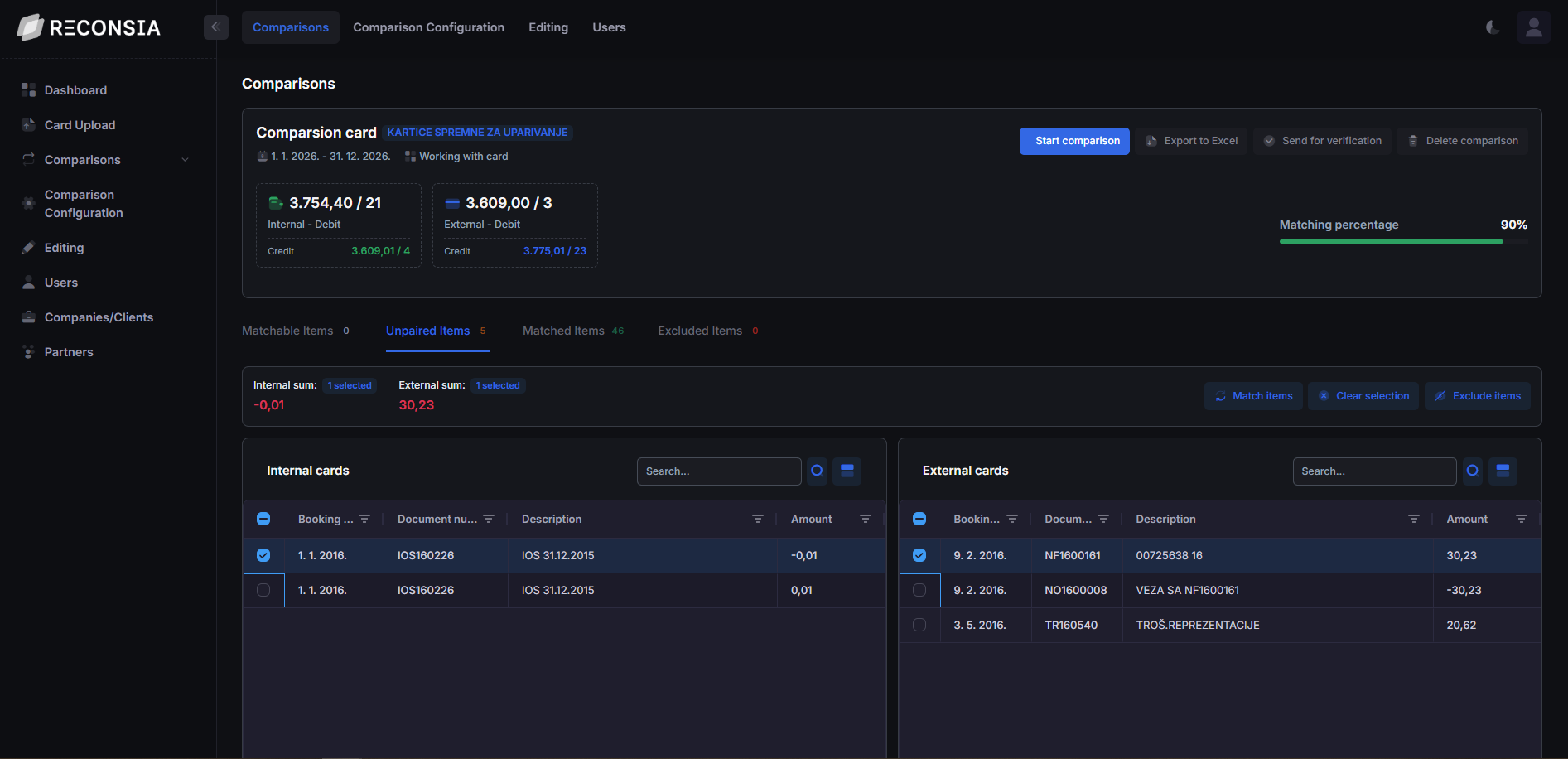Open Partners in the sidebar
The width and height of the screenshot is (1568, 759).
click(x=69, y=352)
